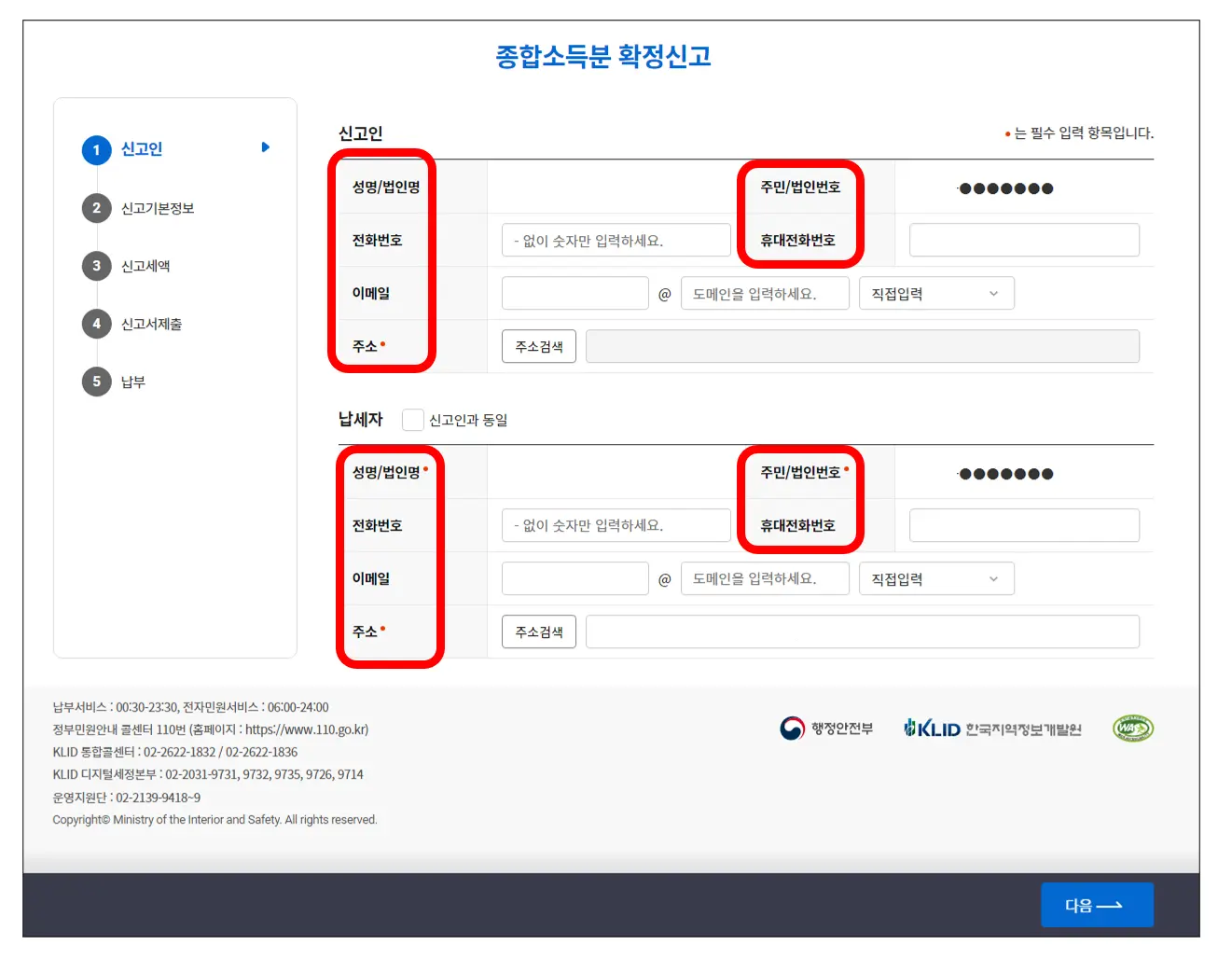Click the blue arrow beside 신고인 step

coord(265,147)
